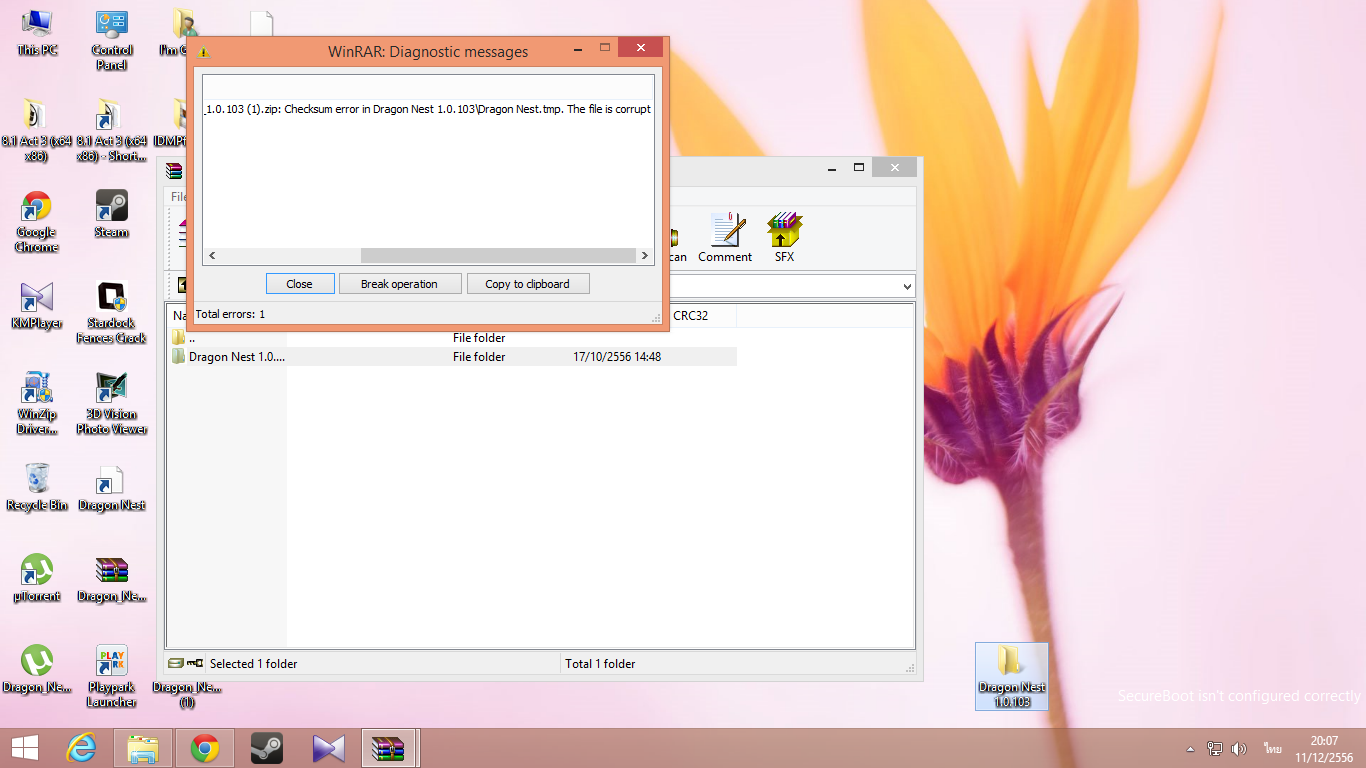
Task: Select the Dragon Nest shortcut on the desktop
Action: tap(111, 488)
